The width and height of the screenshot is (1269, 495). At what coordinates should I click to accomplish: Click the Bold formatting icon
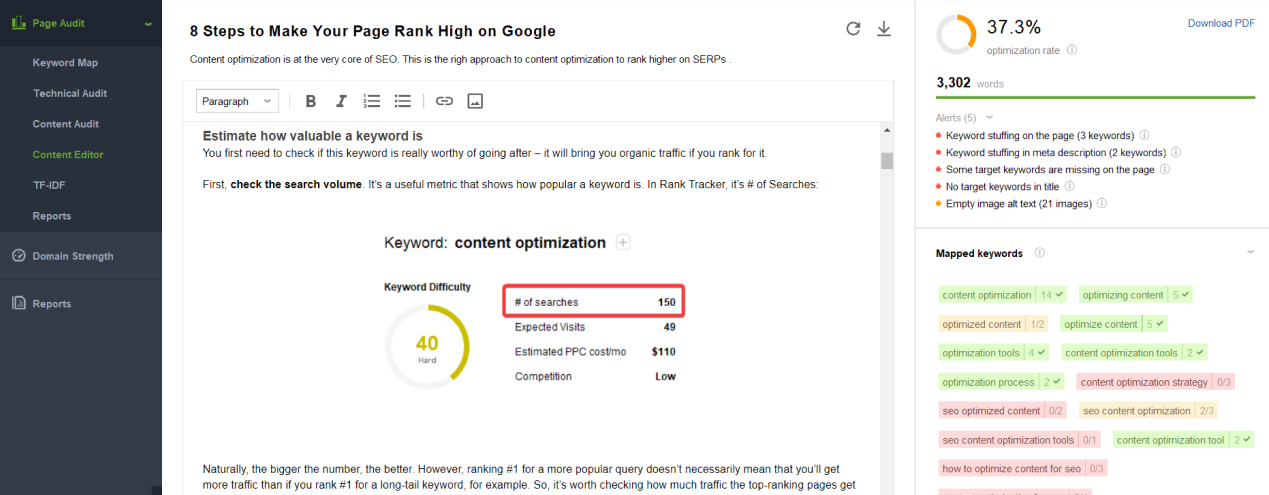click(311, 101)
